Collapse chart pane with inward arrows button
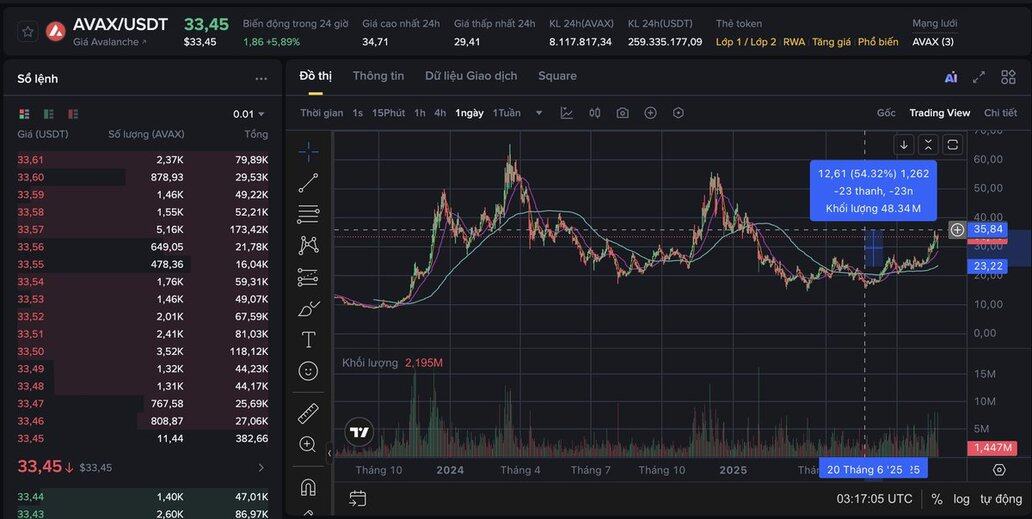This screenshot has height=519, width=1032. coord(928,145)
